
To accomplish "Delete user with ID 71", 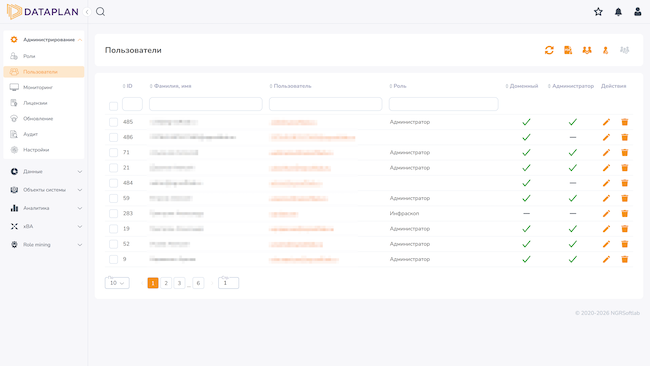I will click(x=625, y=153).
